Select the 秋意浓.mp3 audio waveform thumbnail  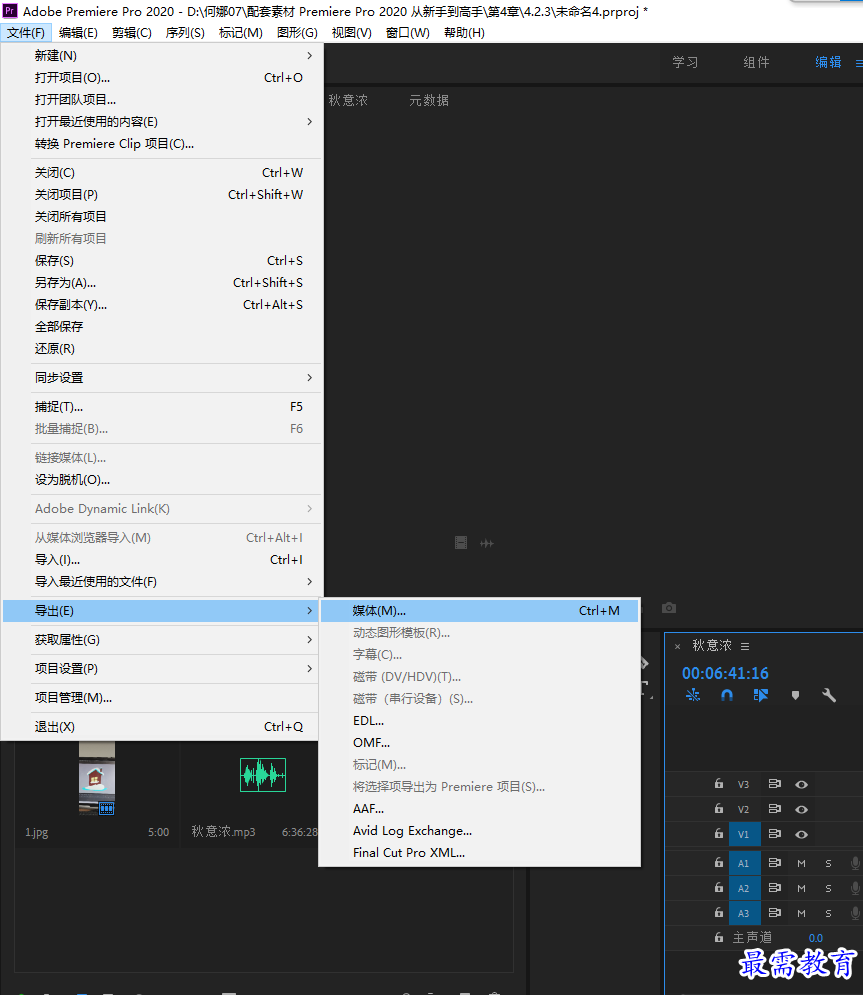click(263, 775)
